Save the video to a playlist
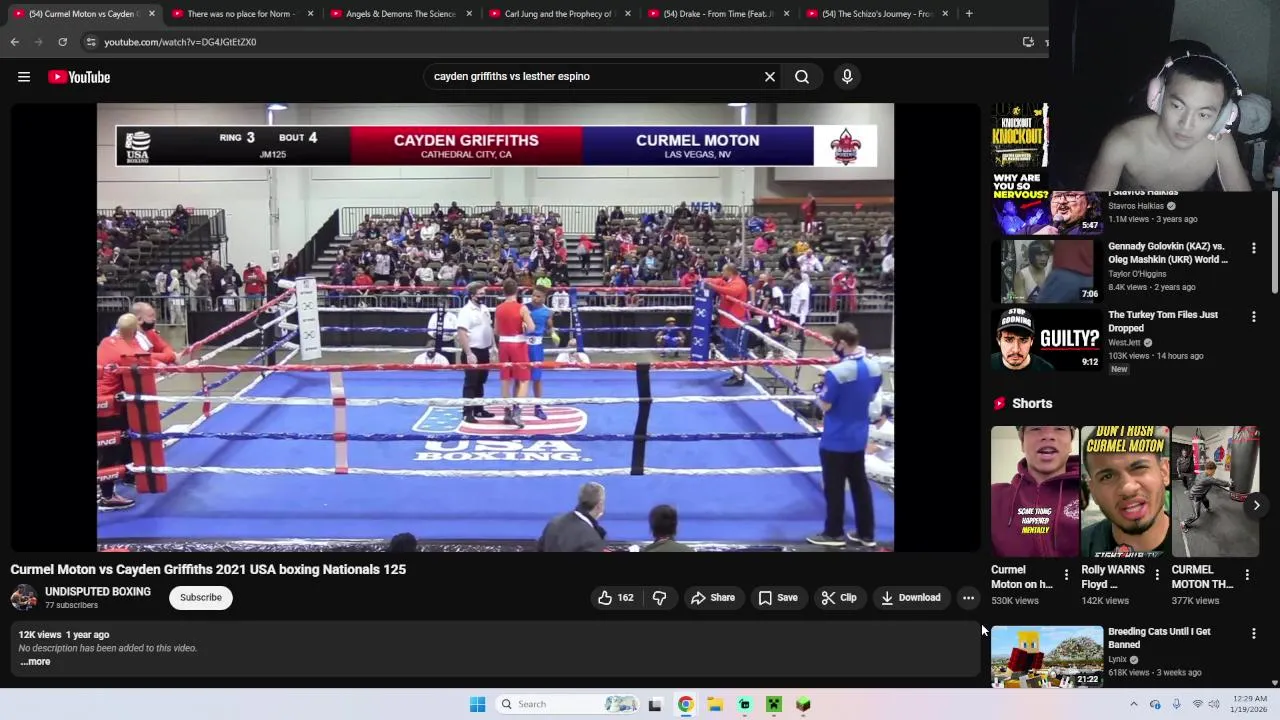The width and height of the screenshot is (1280, 720). 778,598
